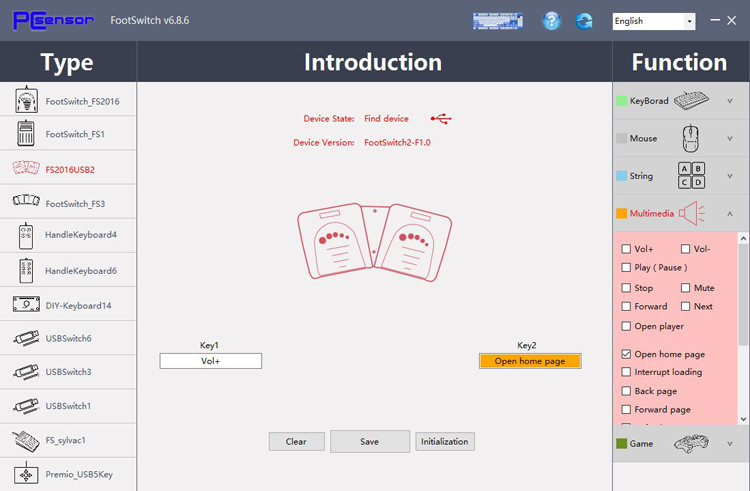Check the Play ( Pause ) option
The image size is (750, 491).
626,267
